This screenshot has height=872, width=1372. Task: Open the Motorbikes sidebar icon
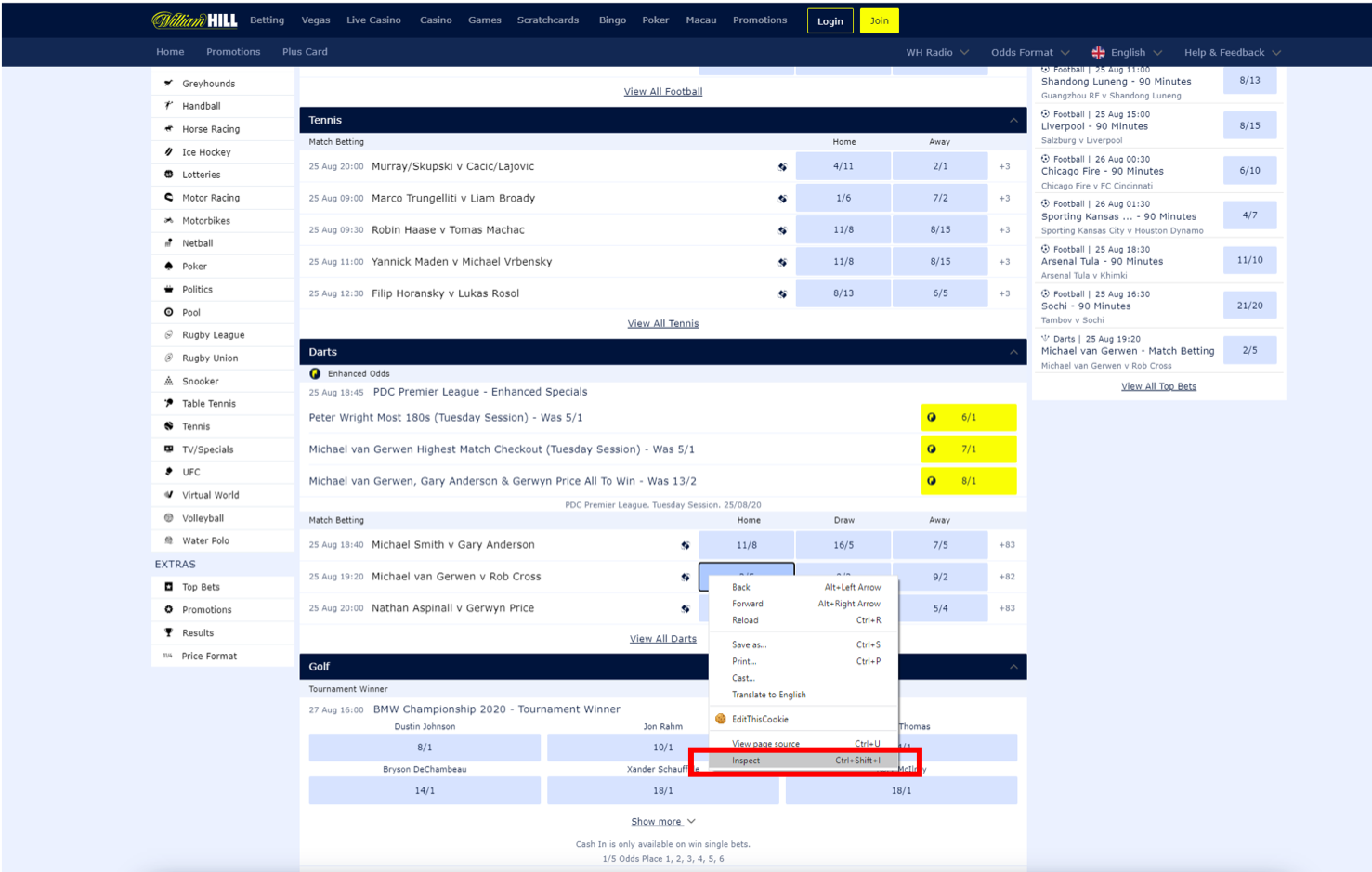(168, 220)
